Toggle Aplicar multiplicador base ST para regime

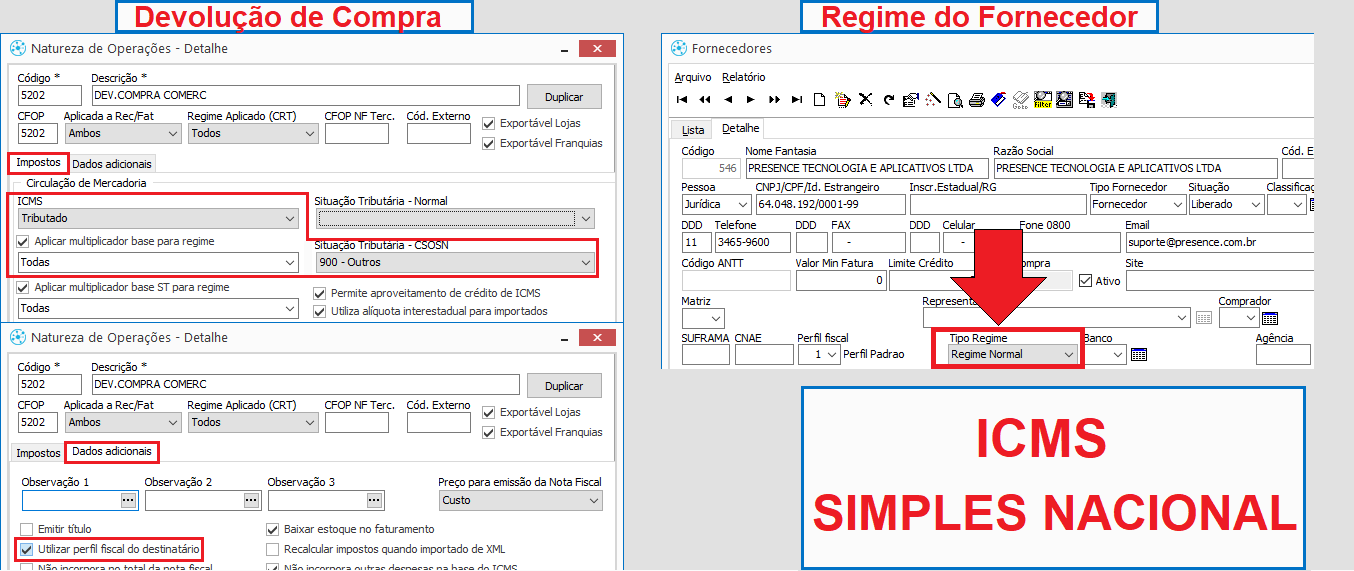pos(24,287)
